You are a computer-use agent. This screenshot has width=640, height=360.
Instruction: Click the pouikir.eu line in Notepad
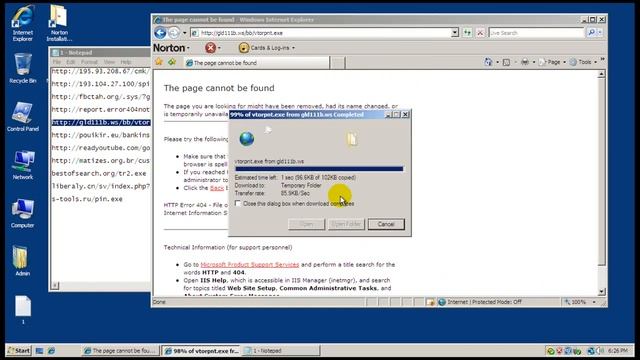coord(101,135)
